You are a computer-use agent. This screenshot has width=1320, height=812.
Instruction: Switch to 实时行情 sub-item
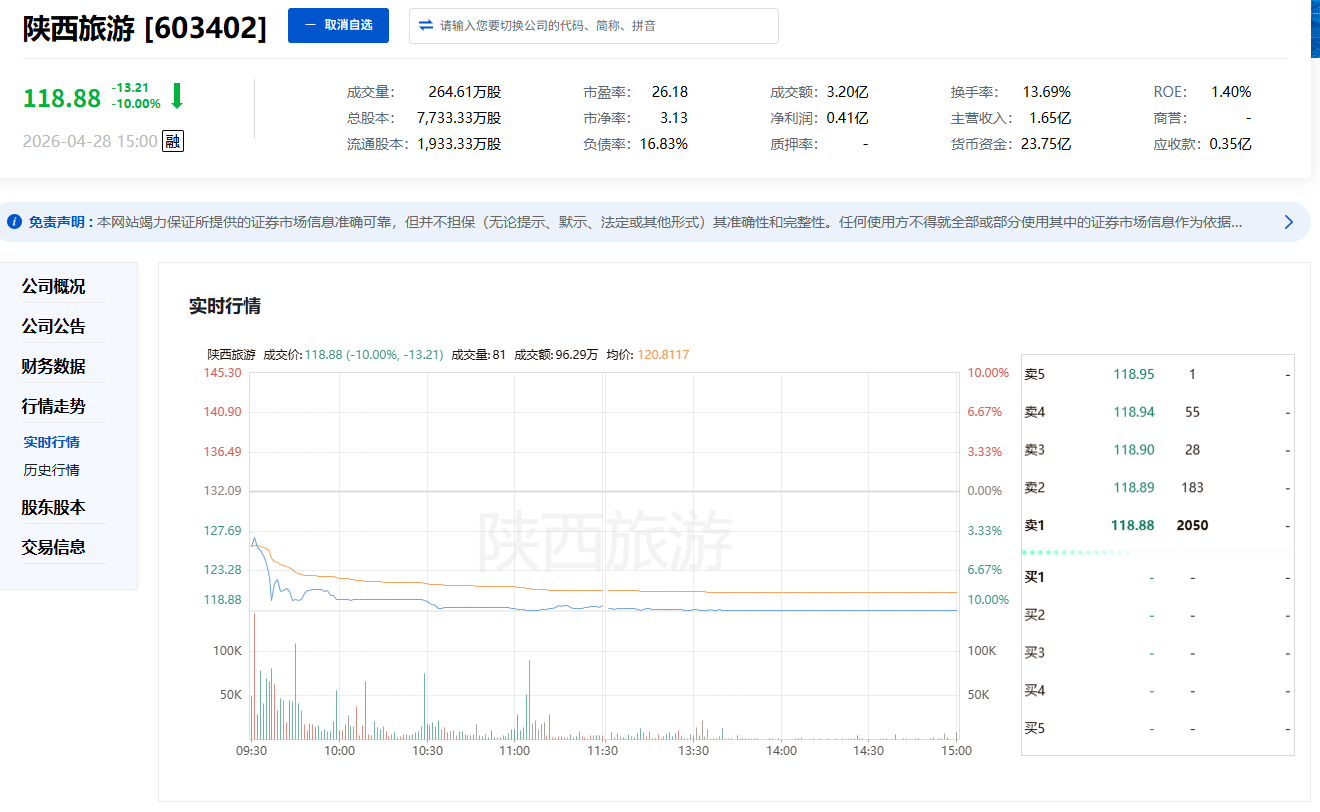coord(51,442)
